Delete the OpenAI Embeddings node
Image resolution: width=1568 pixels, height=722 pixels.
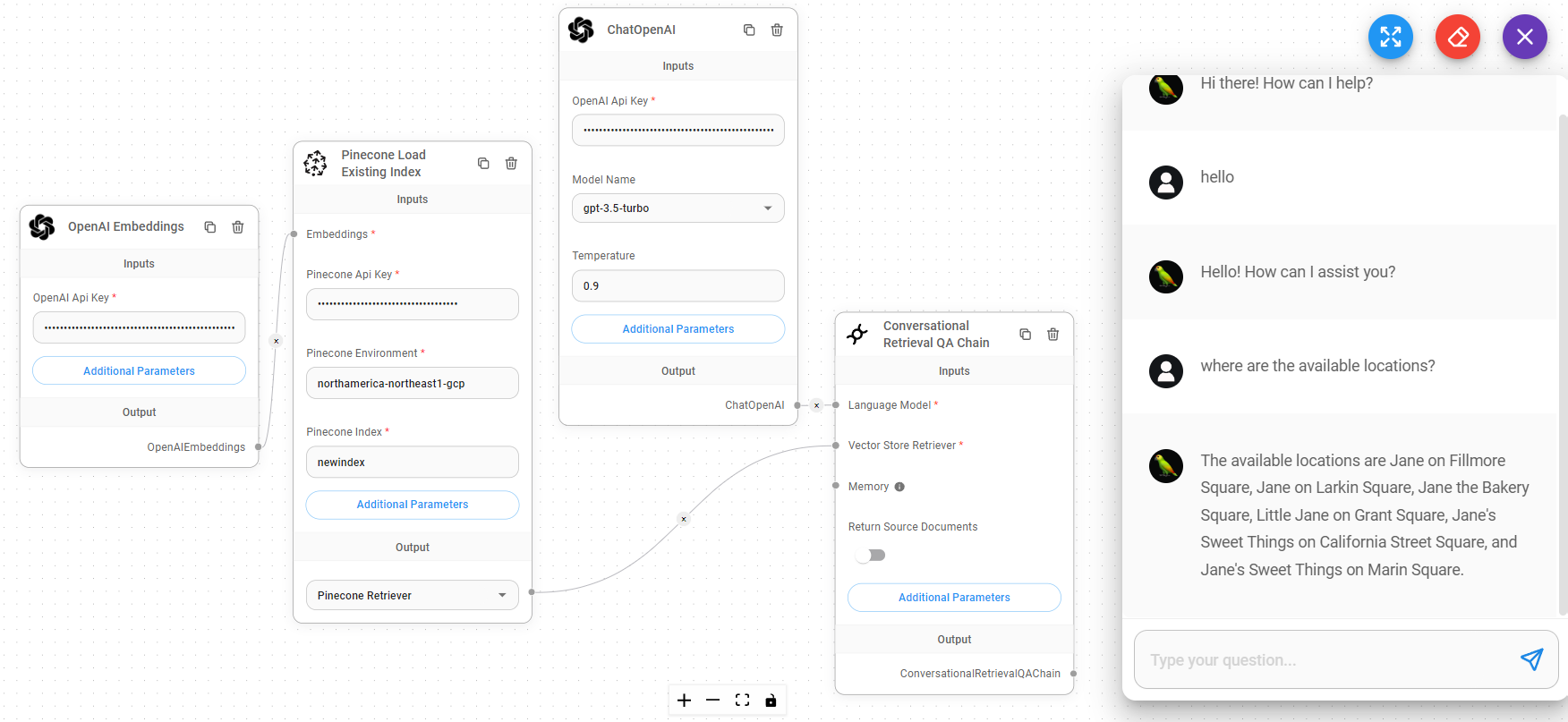pyautogui.click(x=238, y=227)
